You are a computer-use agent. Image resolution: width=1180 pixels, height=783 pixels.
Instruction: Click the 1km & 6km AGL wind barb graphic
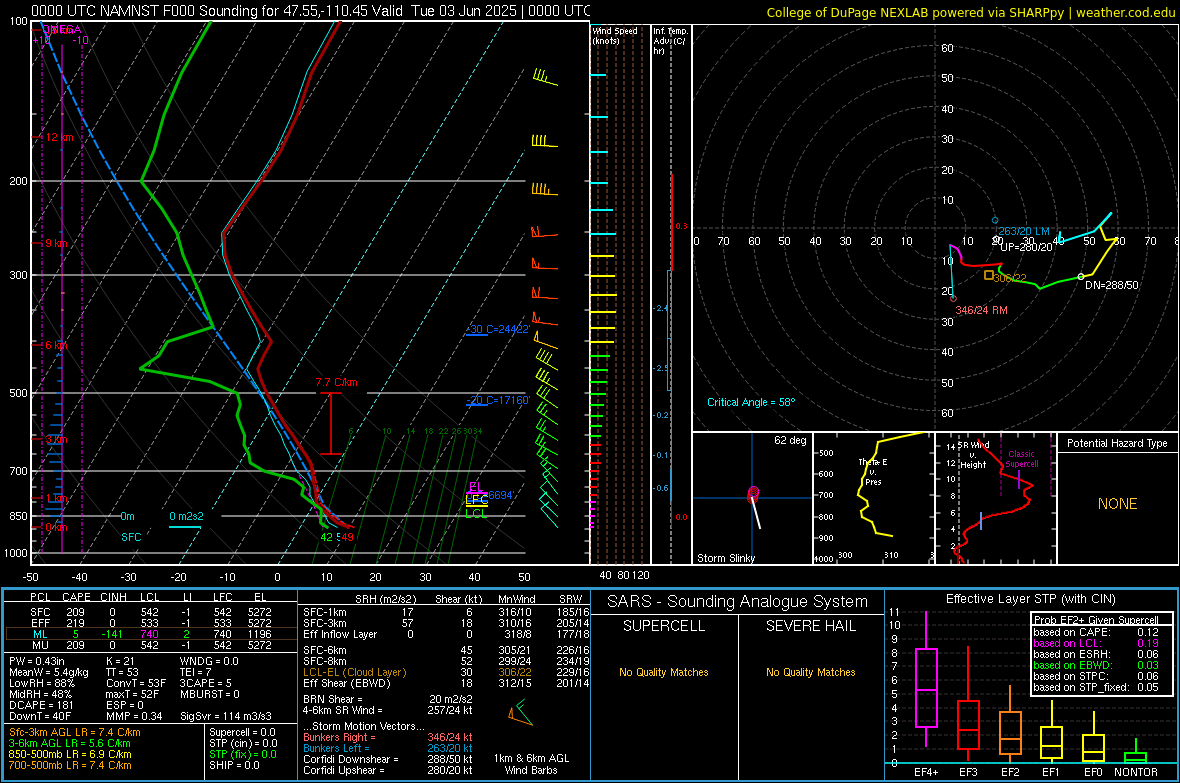pos(520,713)
